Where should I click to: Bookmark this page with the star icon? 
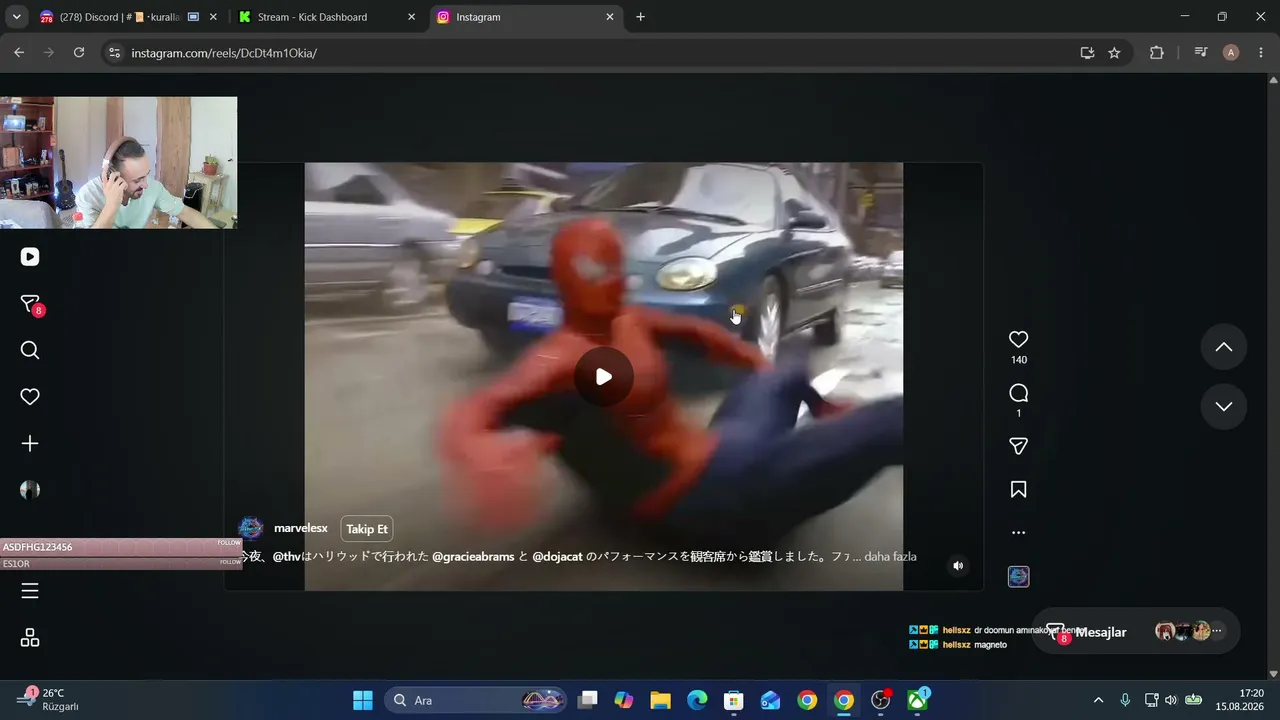pyautogui.click(x=1114, y=53)
